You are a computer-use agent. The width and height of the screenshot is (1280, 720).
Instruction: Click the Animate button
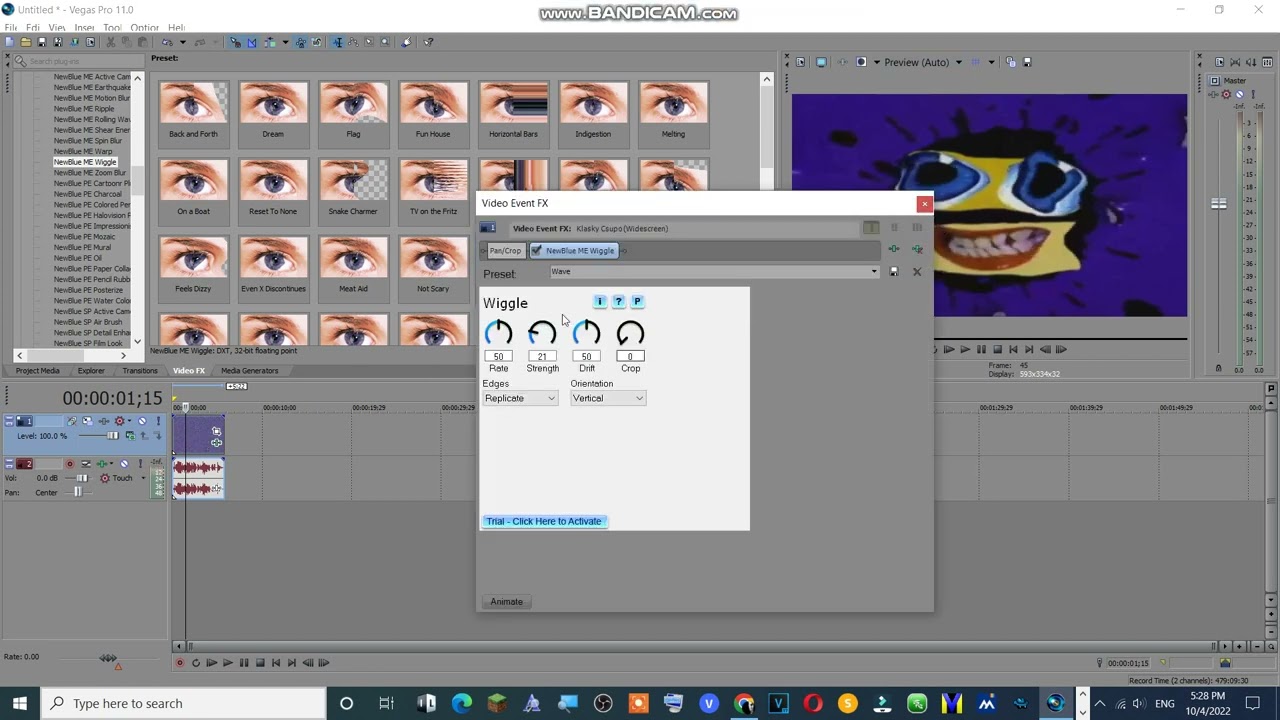(x=506, y=602)
